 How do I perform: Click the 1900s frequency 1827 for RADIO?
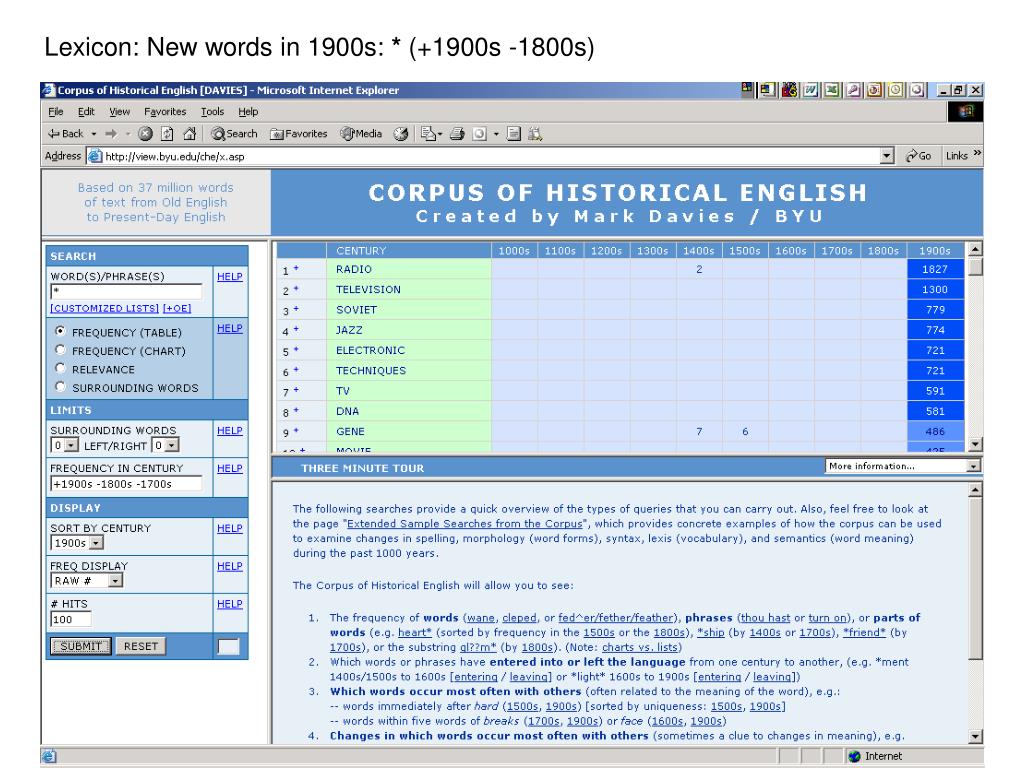point(935,269)
